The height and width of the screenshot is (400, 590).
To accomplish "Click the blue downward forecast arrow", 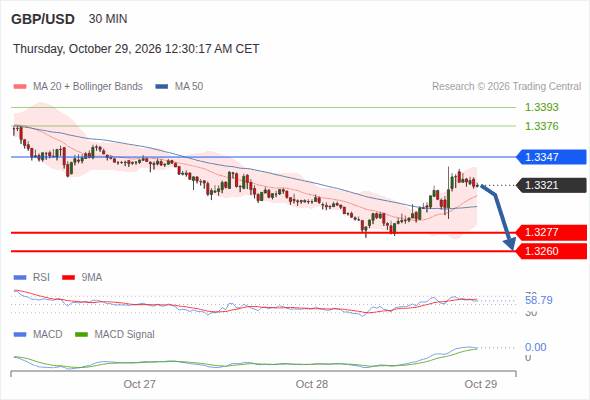I will [x=499, y=217].
